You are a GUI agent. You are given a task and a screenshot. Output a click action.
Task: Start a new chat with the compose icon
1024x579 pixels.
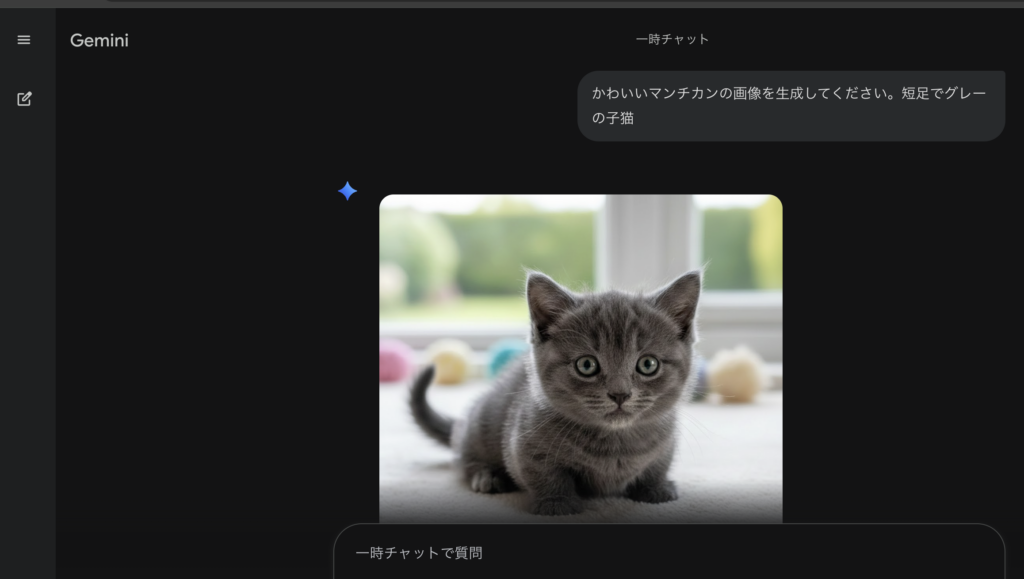pyautogui.click(x=24, y=99)
